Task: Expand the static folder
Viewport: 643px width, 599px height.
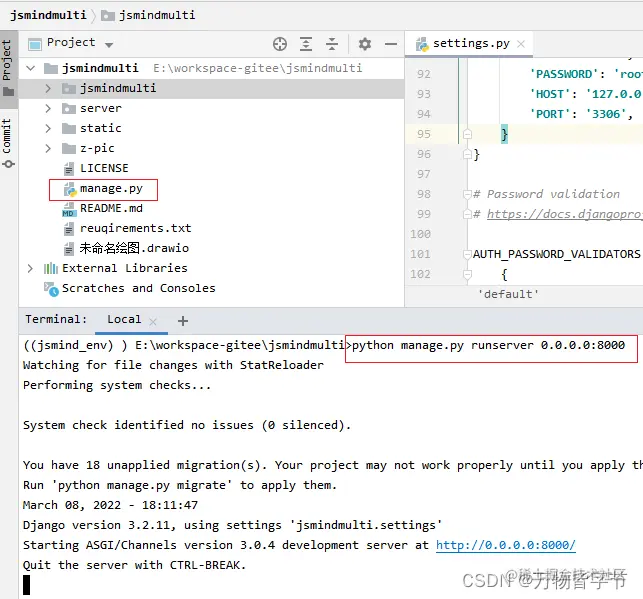Action: coord(48,128)
